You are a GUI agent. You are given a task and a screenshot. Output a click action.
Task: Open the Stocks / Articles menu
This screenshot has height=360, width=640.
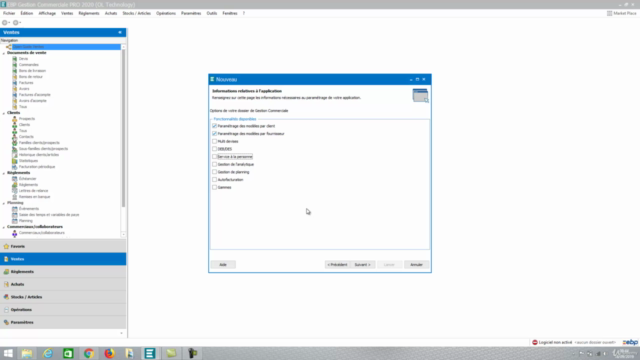click(136, 13)
